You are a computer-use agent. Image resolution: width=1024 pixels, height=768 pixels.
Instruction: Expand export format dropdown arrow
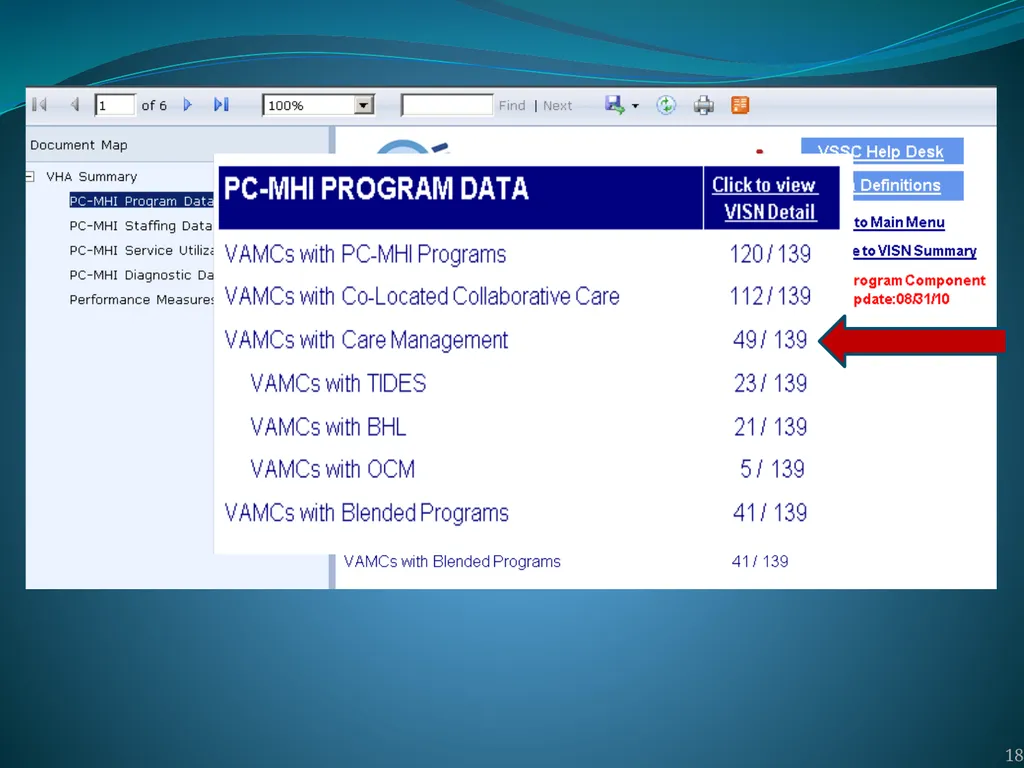(x=635, y=106)
